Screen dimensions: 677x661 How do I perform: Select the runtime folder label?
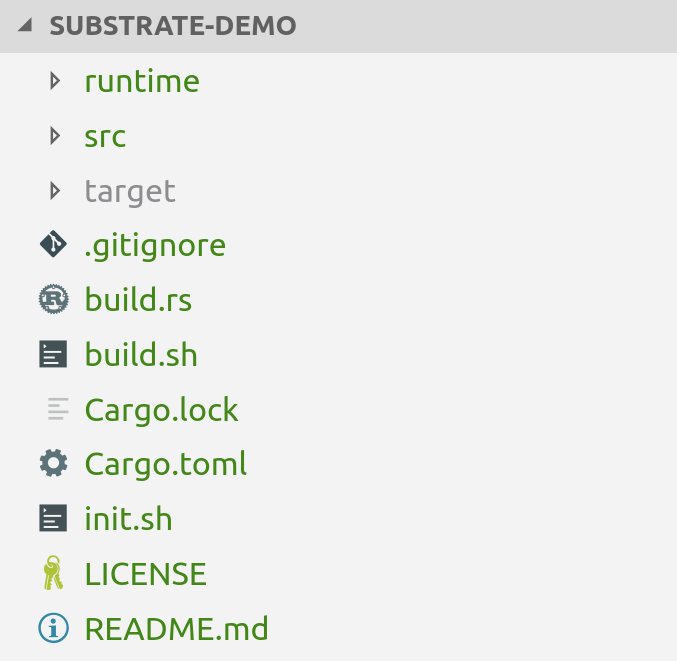point(142,81)
